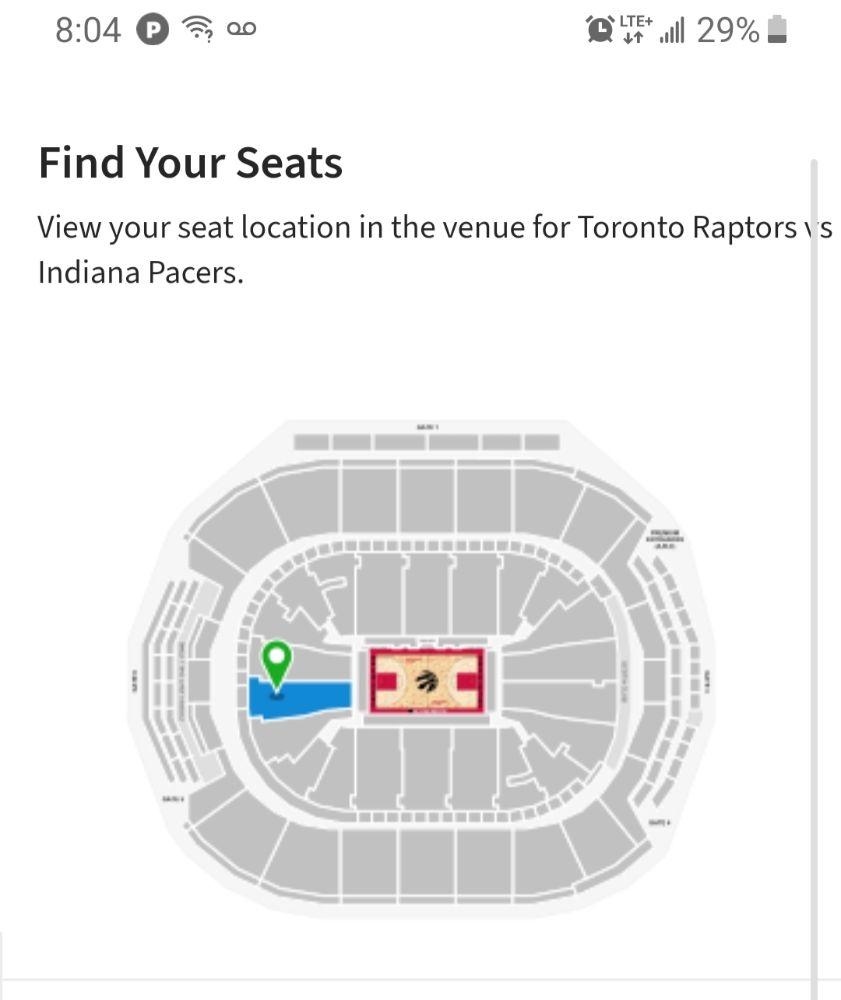The height and width of the screenshot is (1000, 841).
Task: Tap the green seat location pin
Action: (x=276, y=660)
